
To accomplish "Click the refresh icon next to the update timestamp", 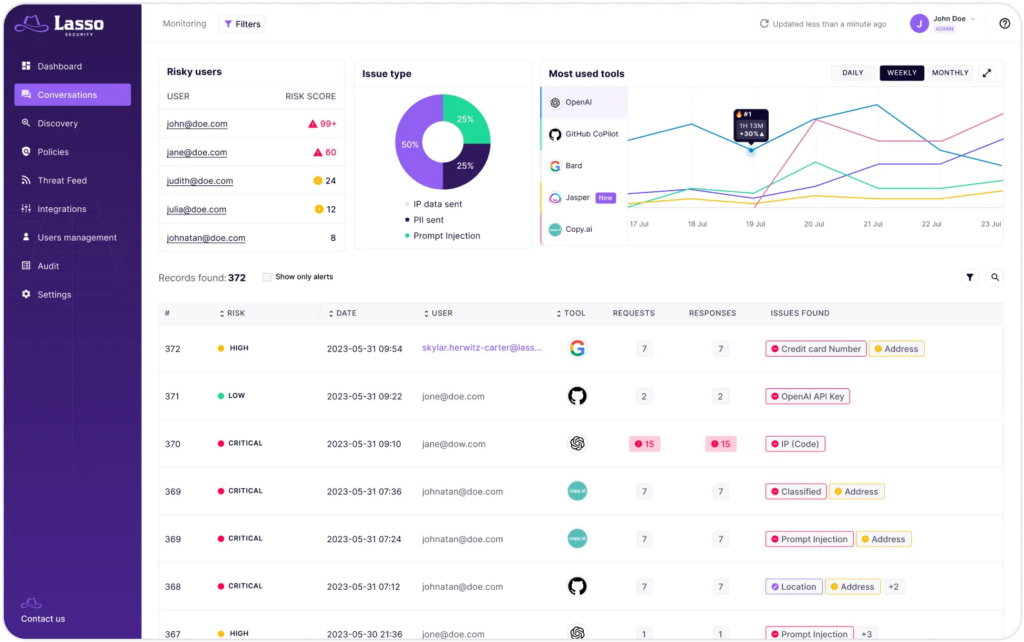I will 763,23.
